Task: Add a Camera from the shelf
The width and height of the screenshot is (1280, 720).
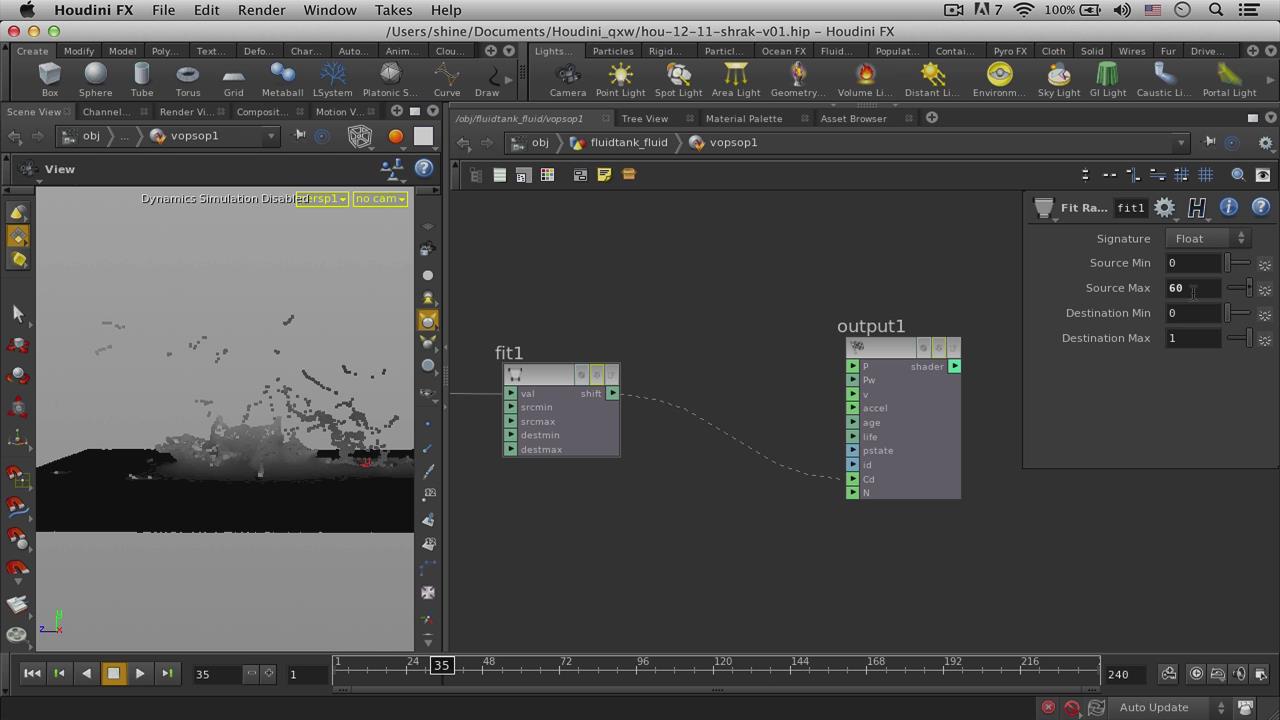Action: pos(568,79)
